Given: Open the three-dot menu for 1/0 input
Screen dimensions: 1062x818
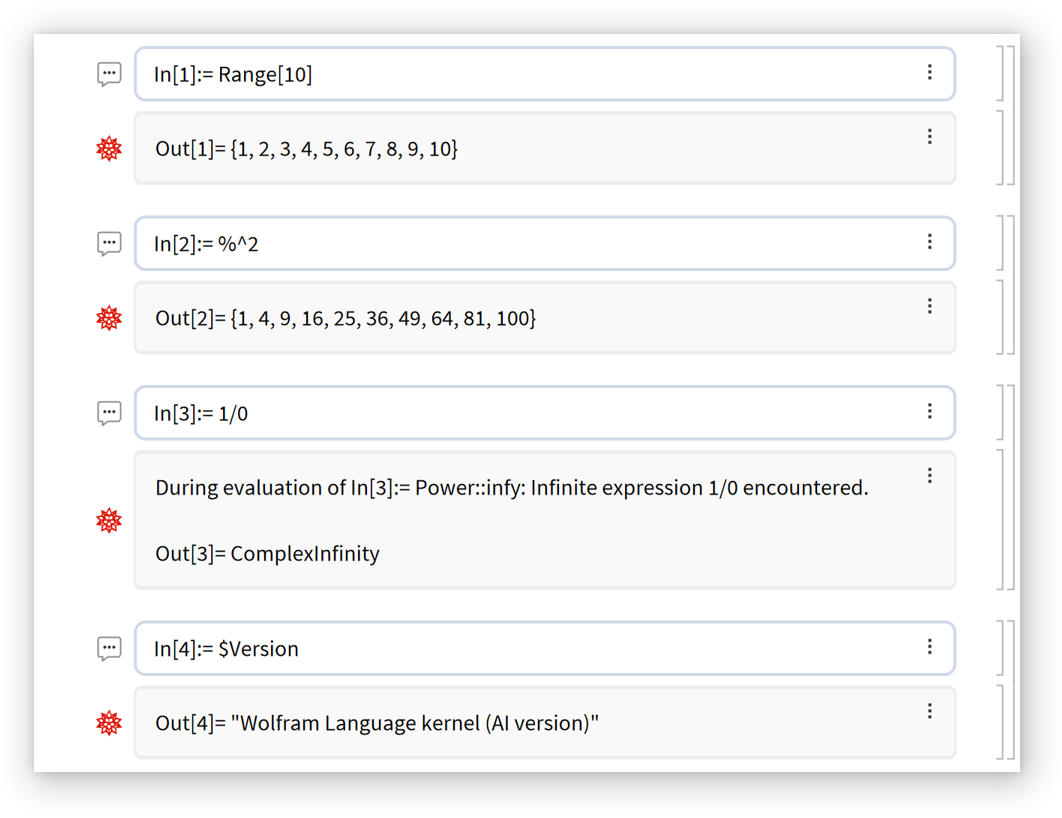Looking at the screenshot, I should click(x=930, y=411).
